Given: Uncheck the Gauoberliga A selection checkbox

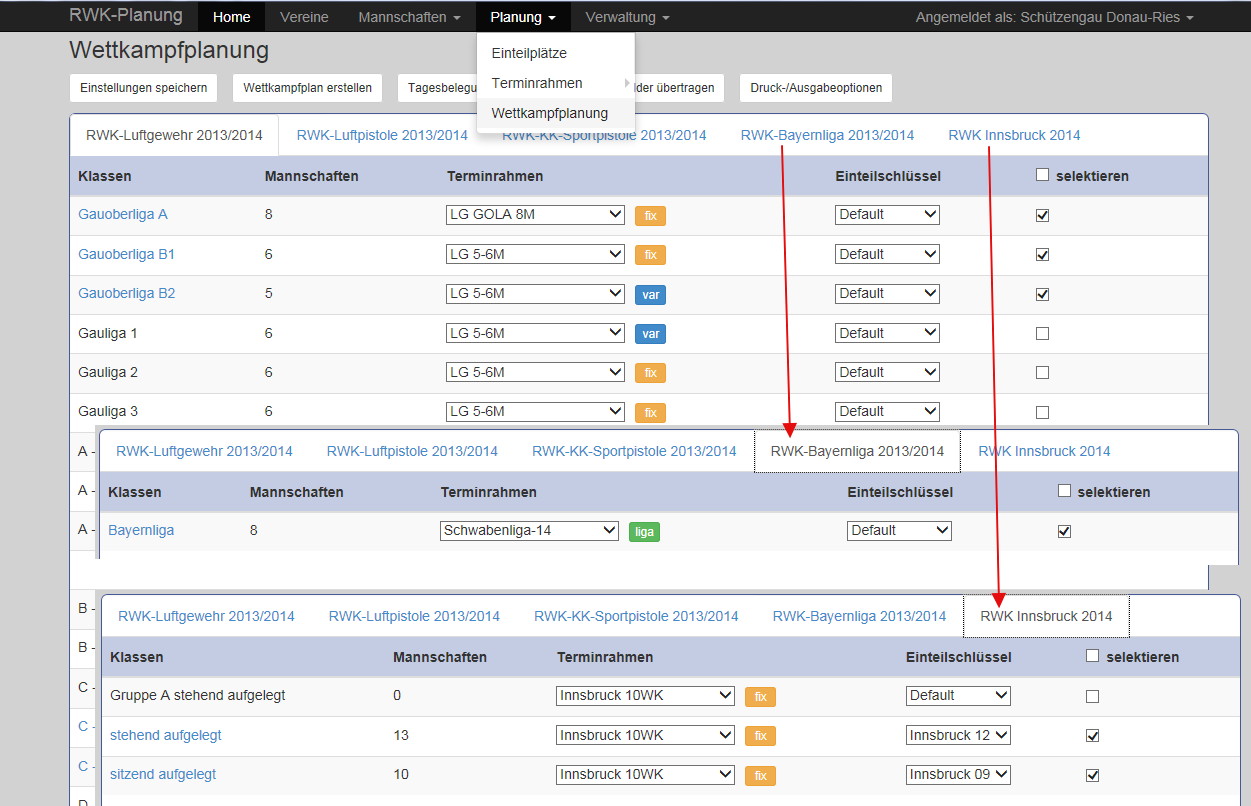Looking at the screenshot, I should [1042, 215].
